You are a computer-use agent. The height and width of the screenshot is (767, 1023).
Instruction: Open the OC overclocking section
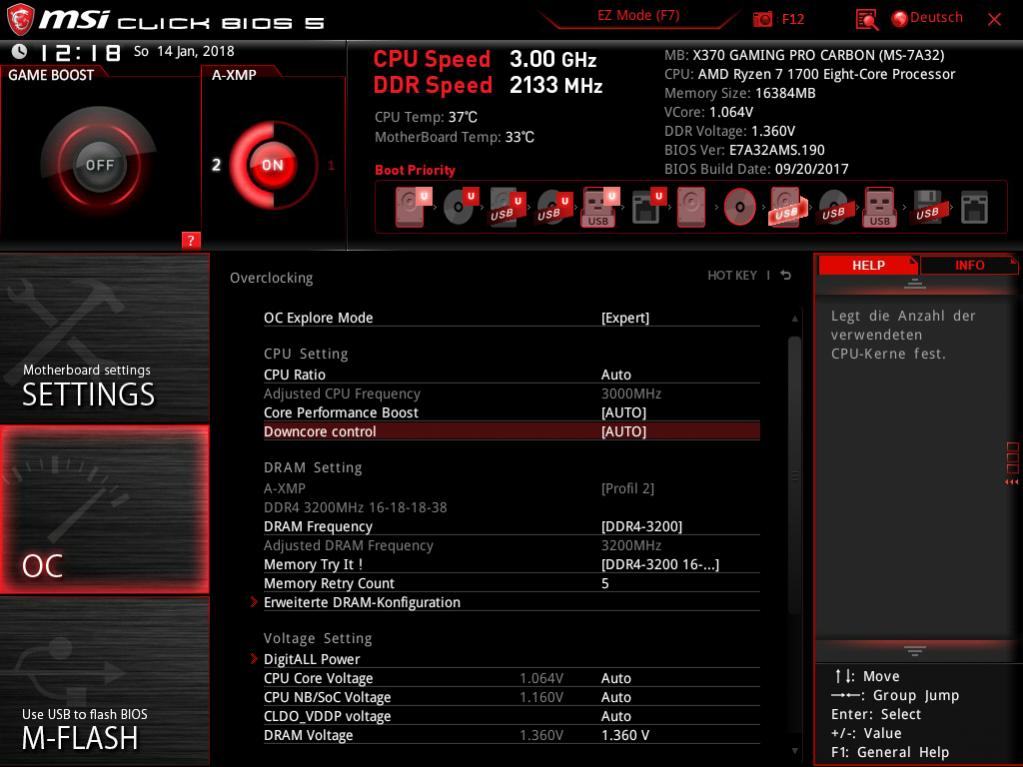104,509
